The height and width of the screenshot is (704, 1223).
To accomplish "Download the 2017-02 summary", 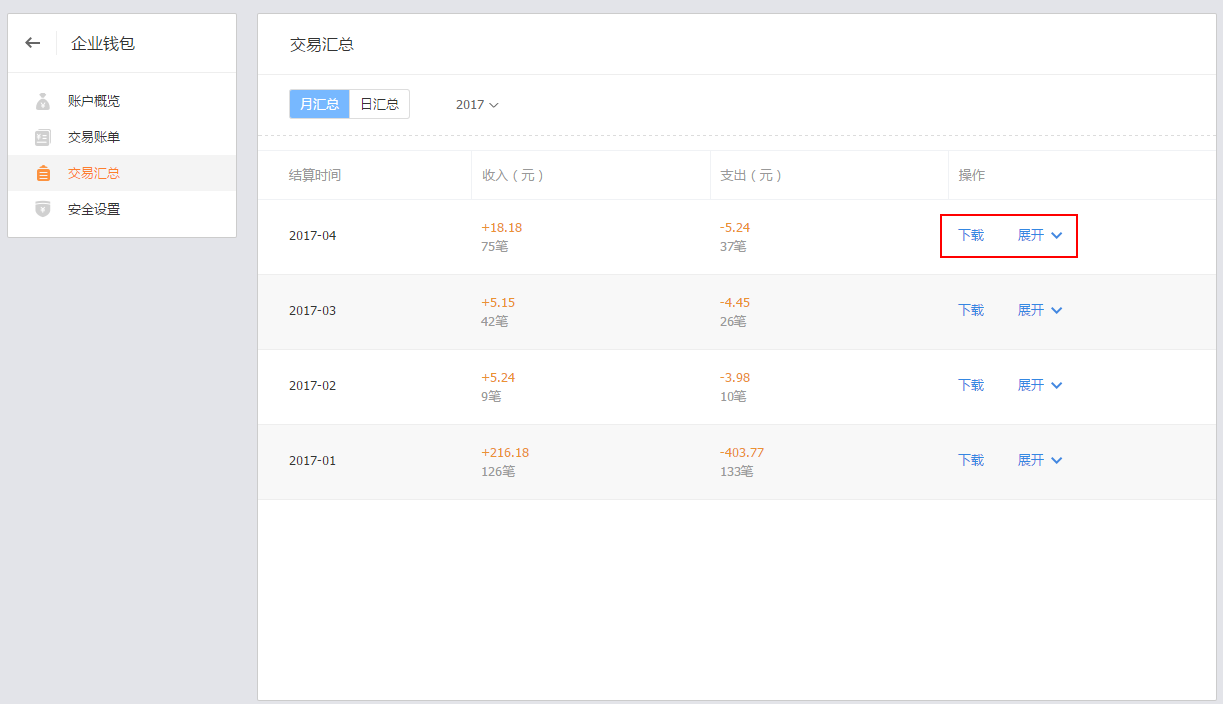I will (x=971, y=385).
